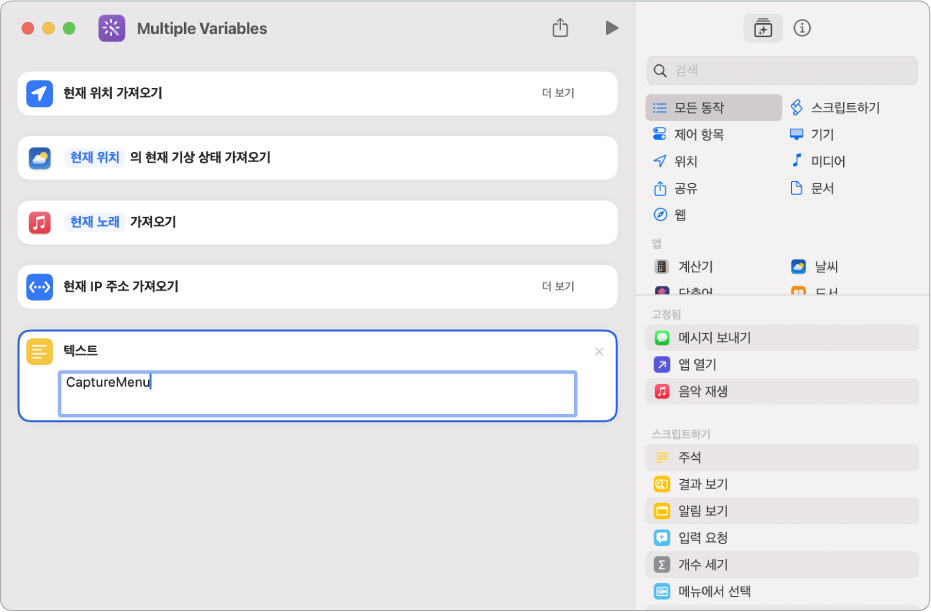
Task: Add 주석 action
Action: 782,457
